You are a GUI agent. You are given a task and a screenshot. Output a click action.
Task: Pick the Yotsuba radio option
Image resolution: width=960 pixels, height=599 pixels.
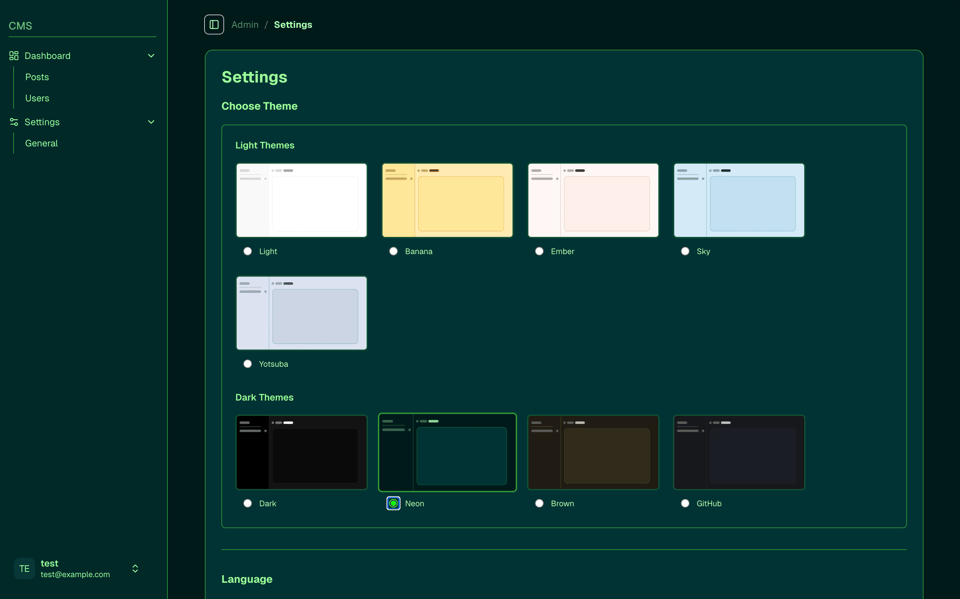coord(248,364)
